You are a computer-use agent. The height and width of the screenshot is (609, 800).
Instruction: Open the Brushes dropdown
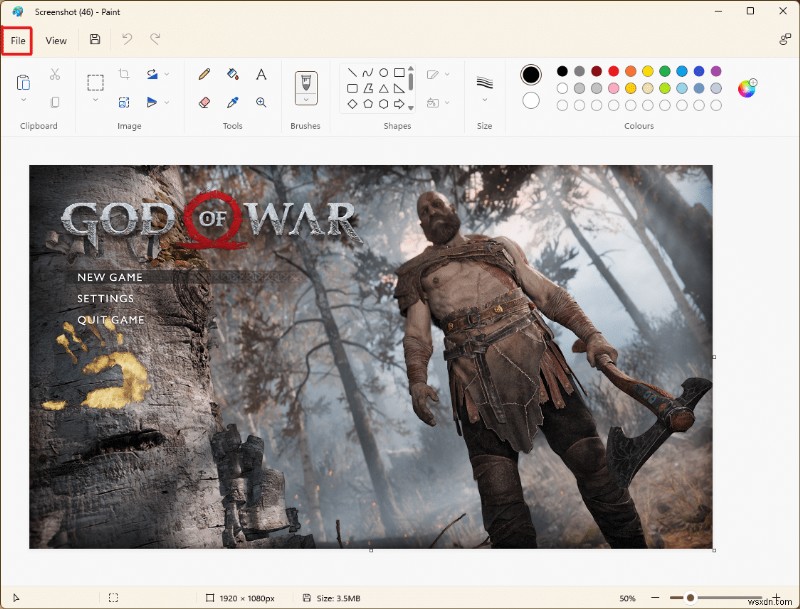pos(305,99)
